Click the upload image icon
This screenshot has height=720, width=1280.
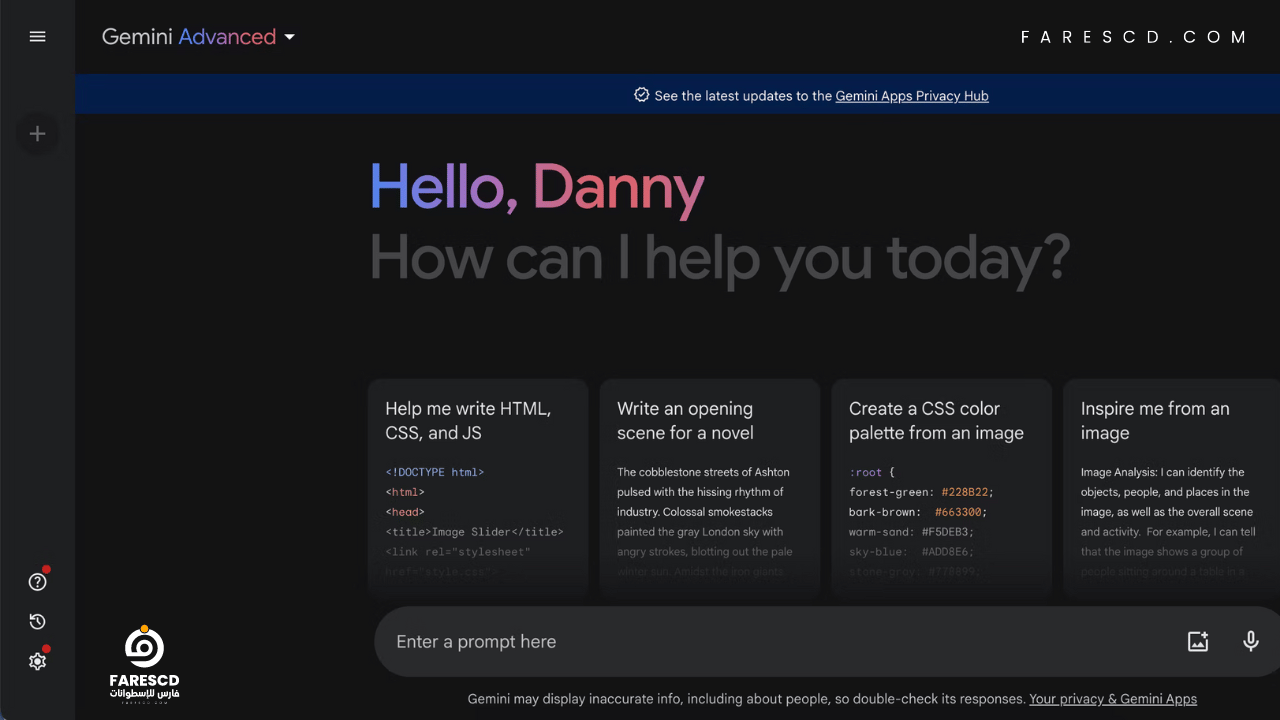point(1198,642)
